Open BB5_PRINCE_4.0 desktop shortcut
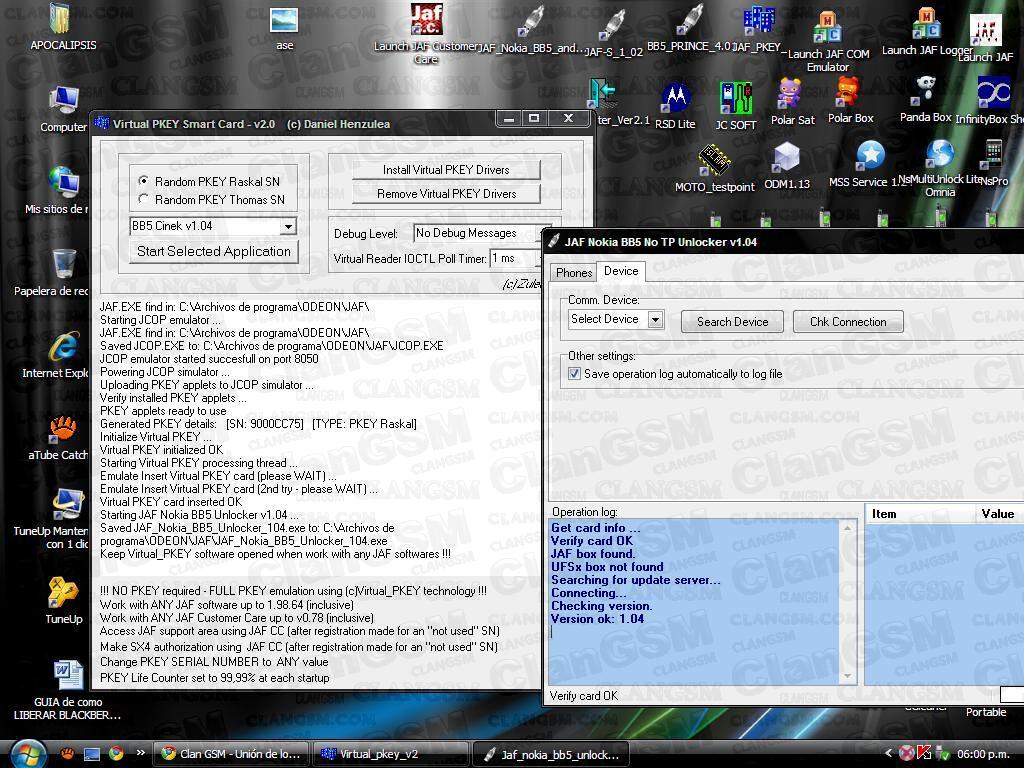This screenshot has width=1024, height=768. (689, 20)
